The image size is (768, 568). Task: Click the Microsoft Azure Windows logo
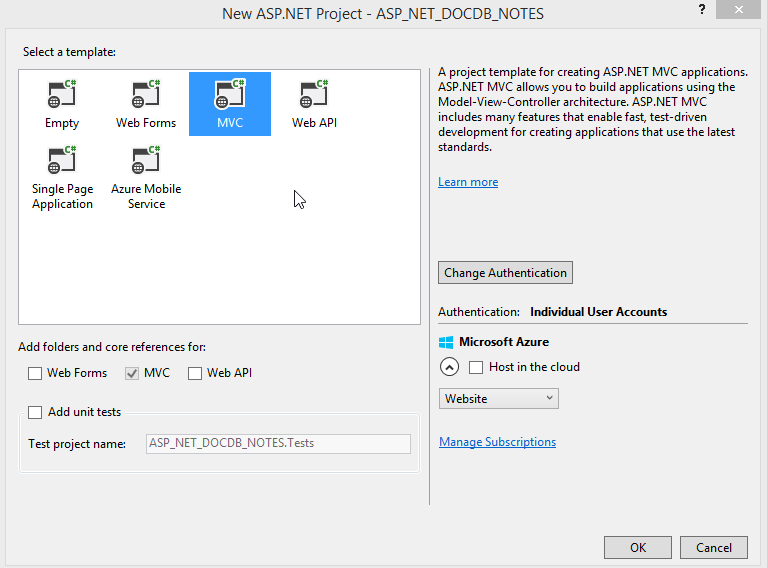coord(446,342)
